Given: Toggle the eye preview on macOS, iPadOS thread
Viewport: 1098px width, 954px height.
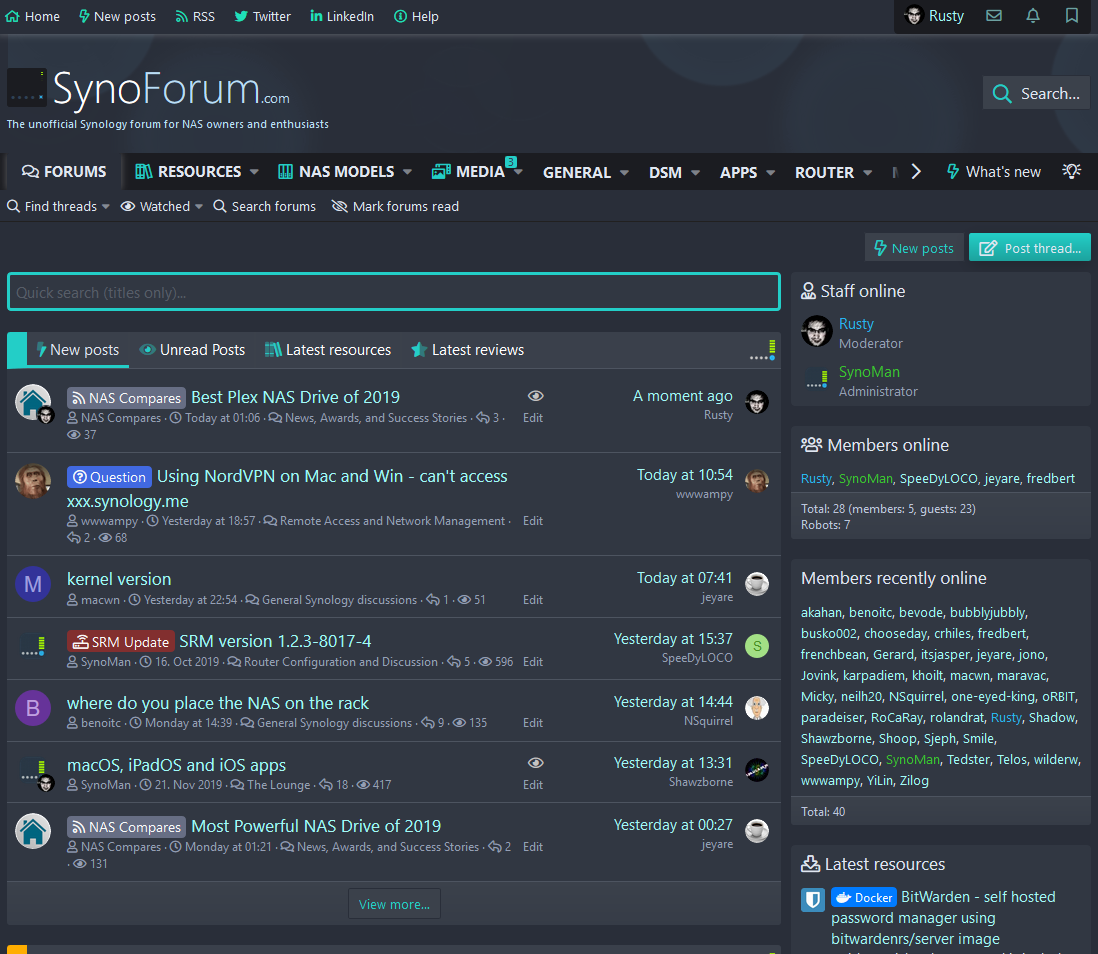Looking at the screenshot, I should coord(536,762).
